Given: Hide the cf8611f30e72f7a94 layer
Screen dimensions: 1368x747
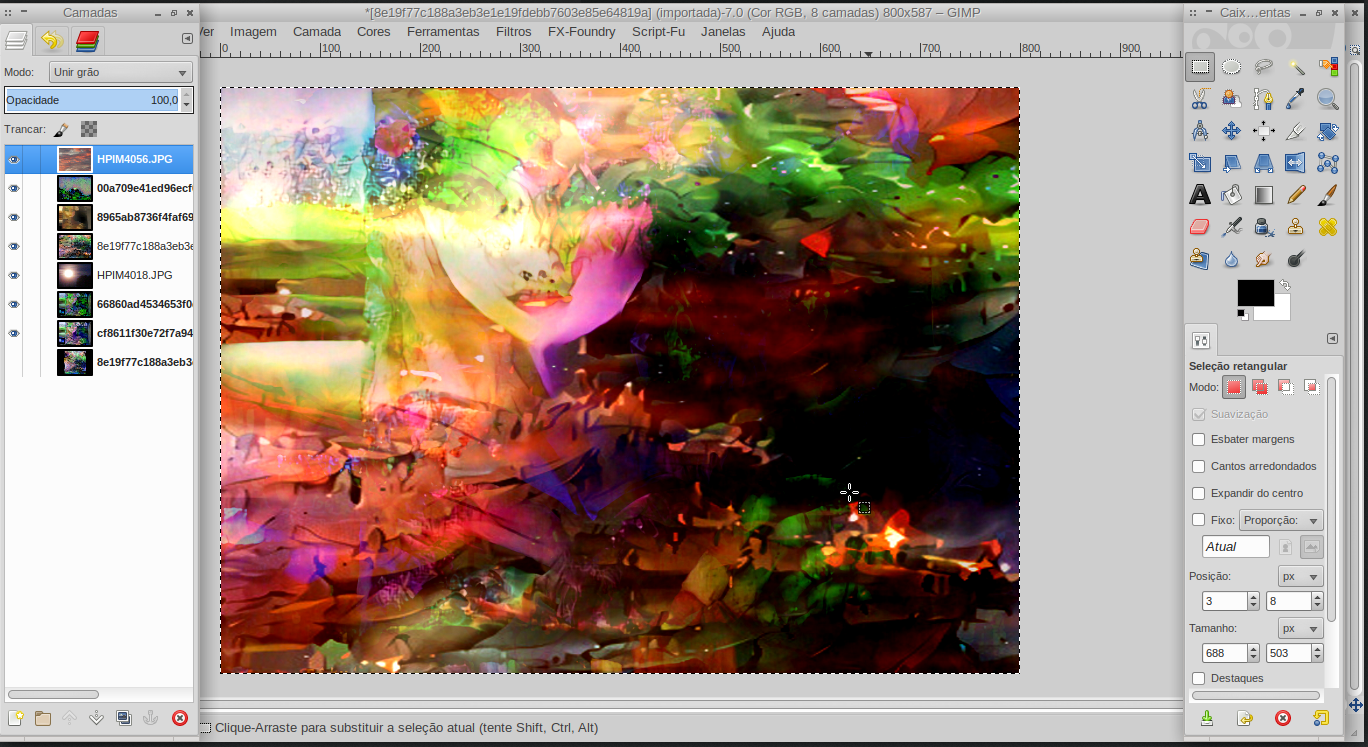Looking at the screenshot, I should click(14, 333).
